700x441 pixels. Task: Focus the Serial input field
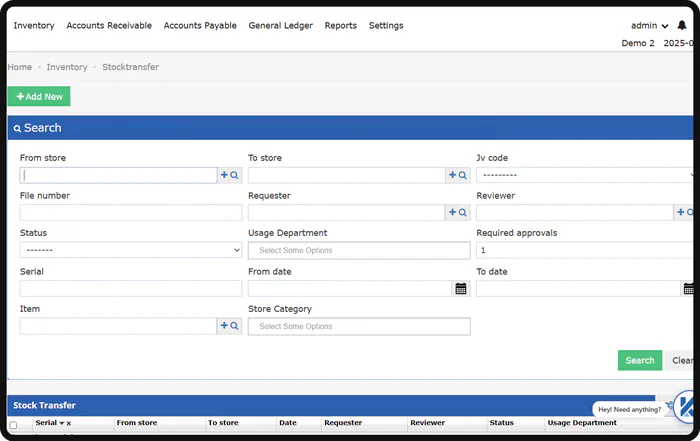131,289
